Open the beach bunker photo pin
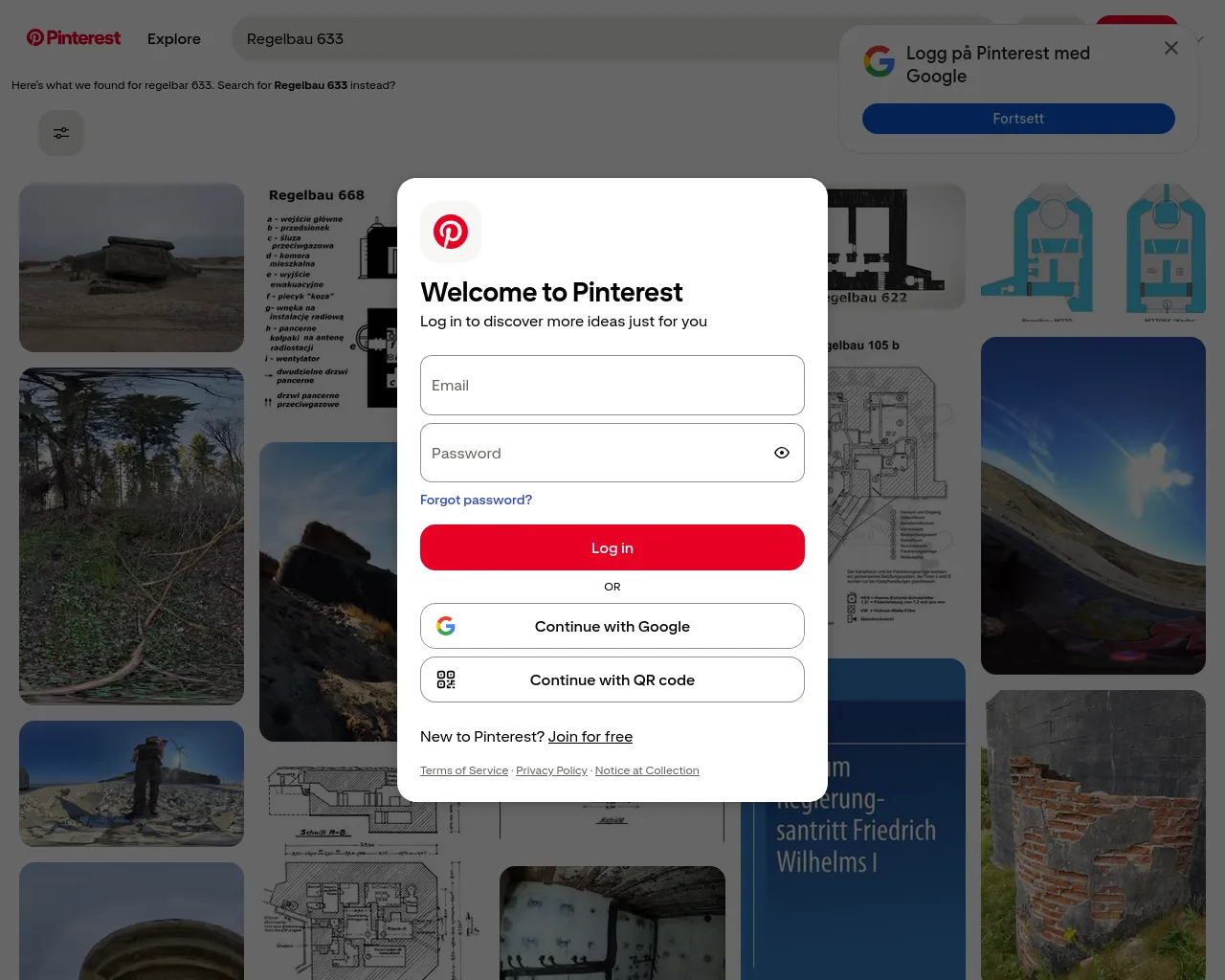Viewport: 1225px width, 980px height. pos(131,268)
